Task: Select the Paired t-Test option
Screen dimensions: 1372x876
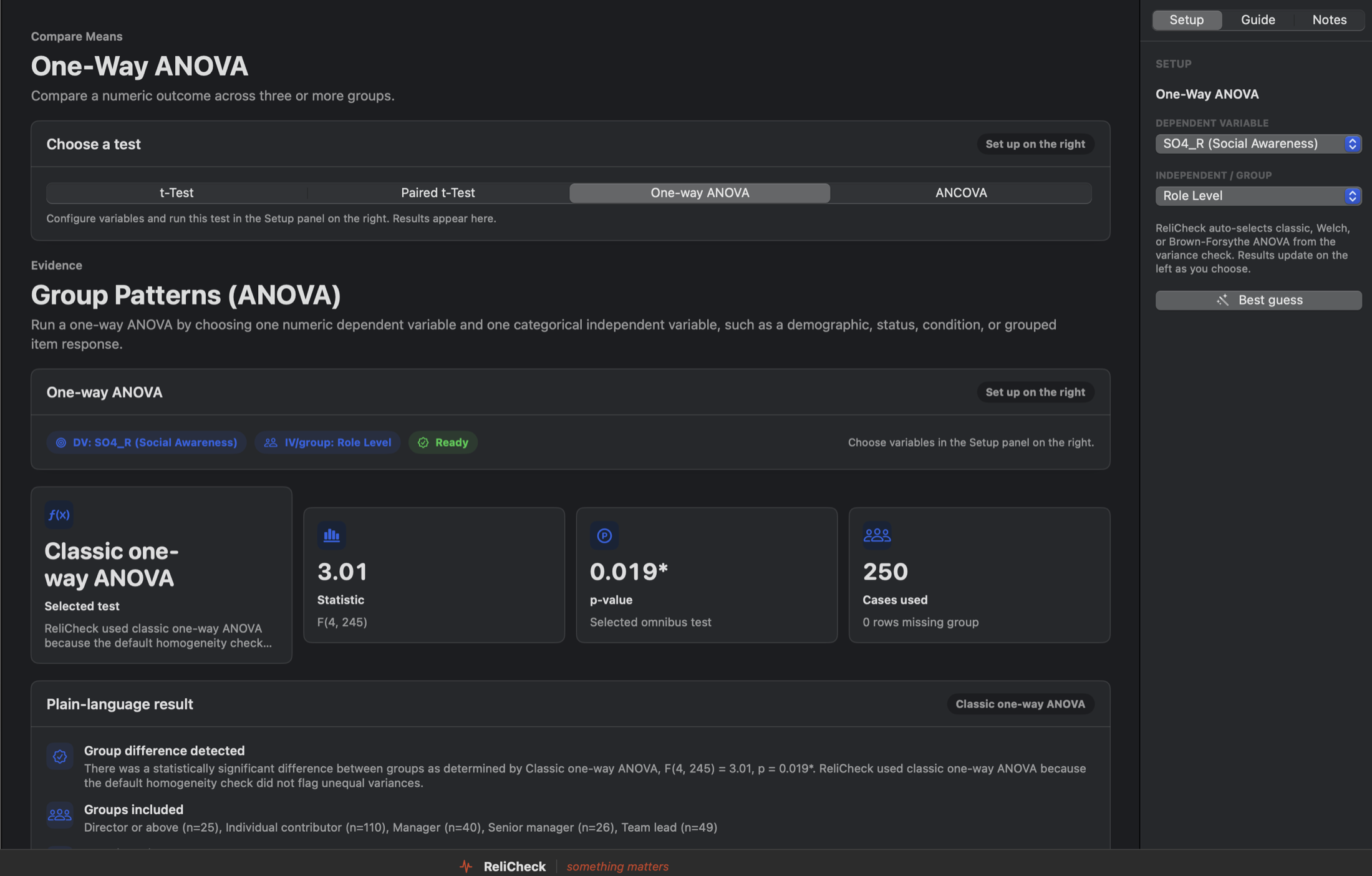Action: (438, 193)
